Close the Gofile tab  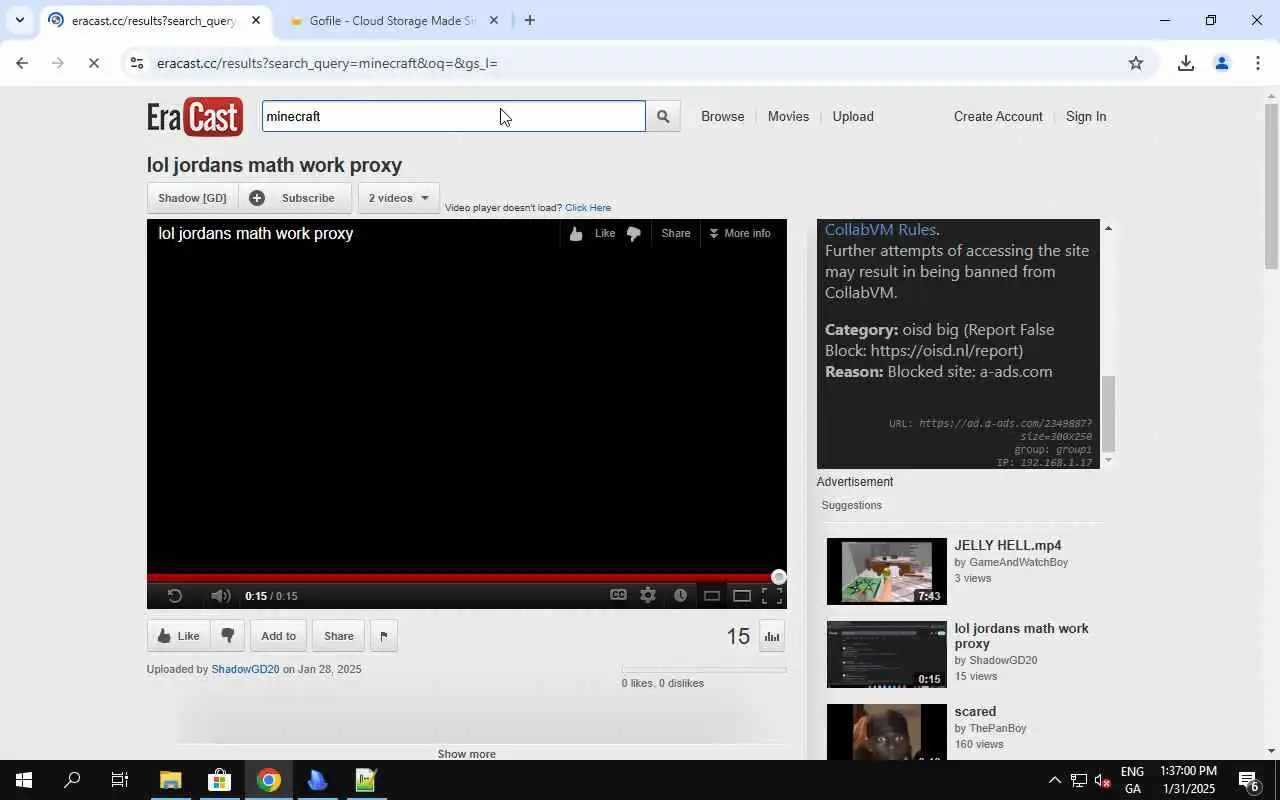point(493,20)
